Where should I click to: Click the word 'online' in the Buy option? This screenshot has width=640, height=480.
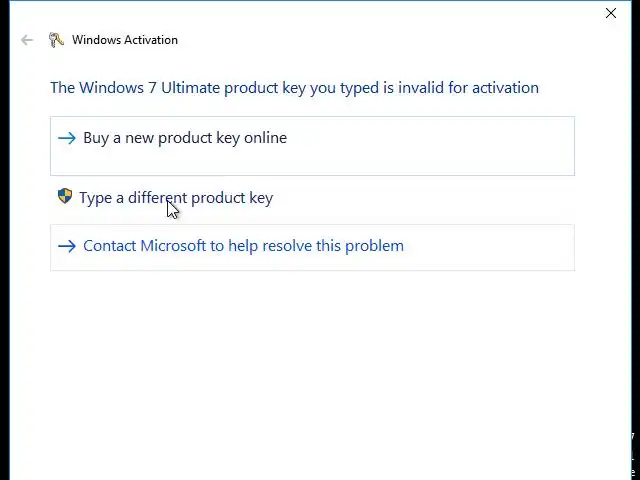[x=265, y=138]
